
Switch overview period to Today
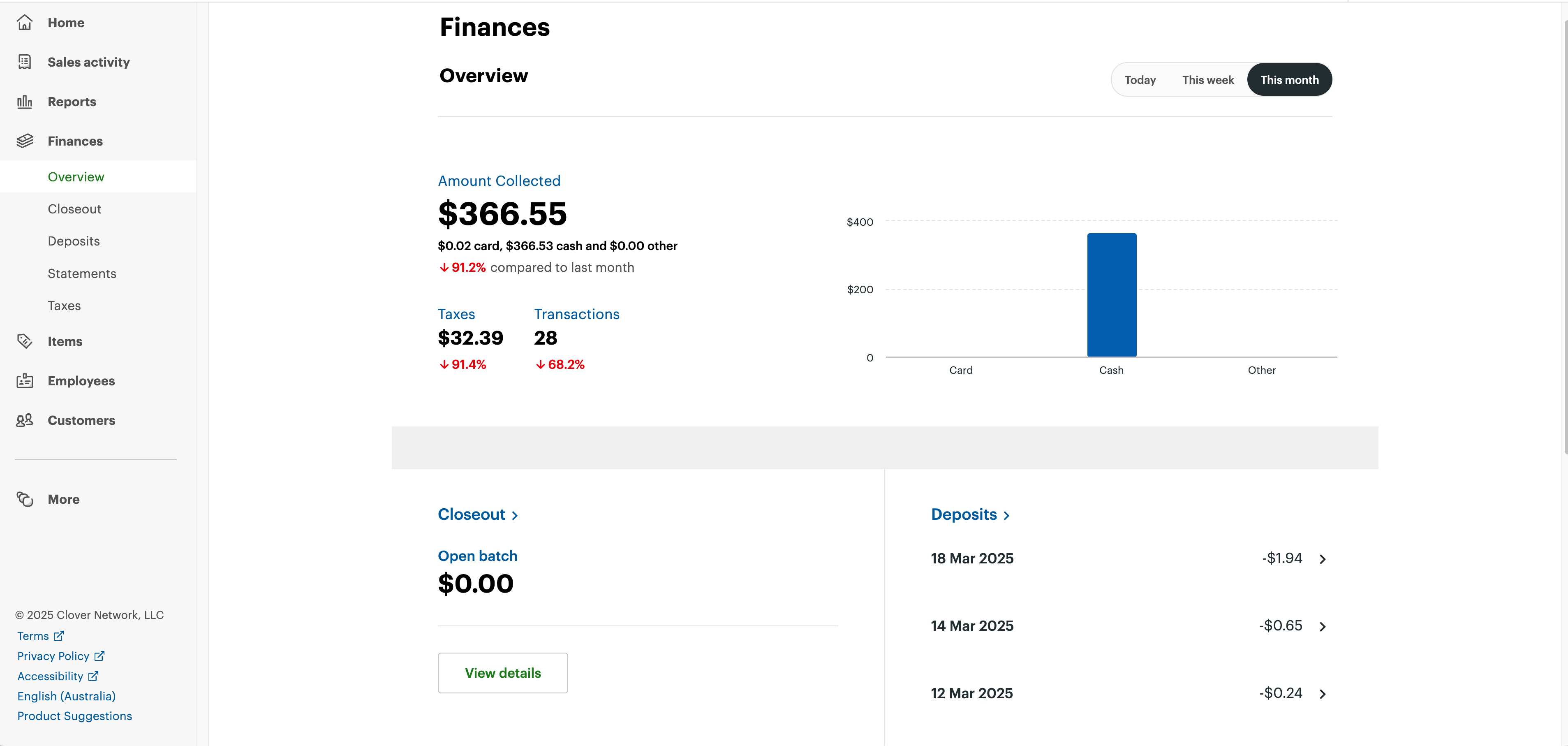tap(1140, 80)
